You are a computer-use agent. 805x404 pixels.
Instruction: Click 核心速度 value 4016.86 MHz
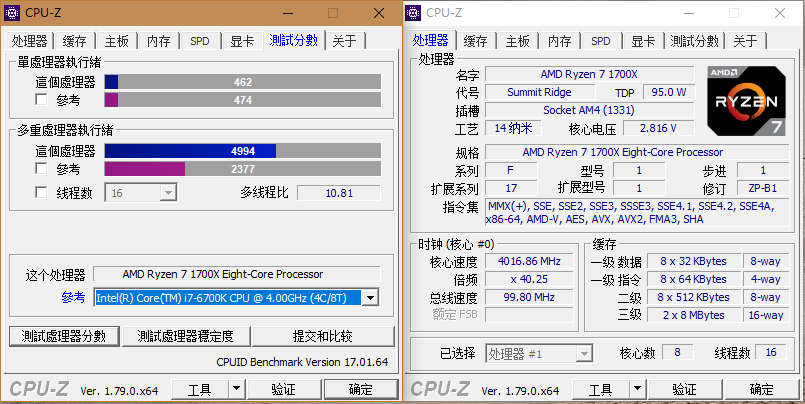[529, 261]
